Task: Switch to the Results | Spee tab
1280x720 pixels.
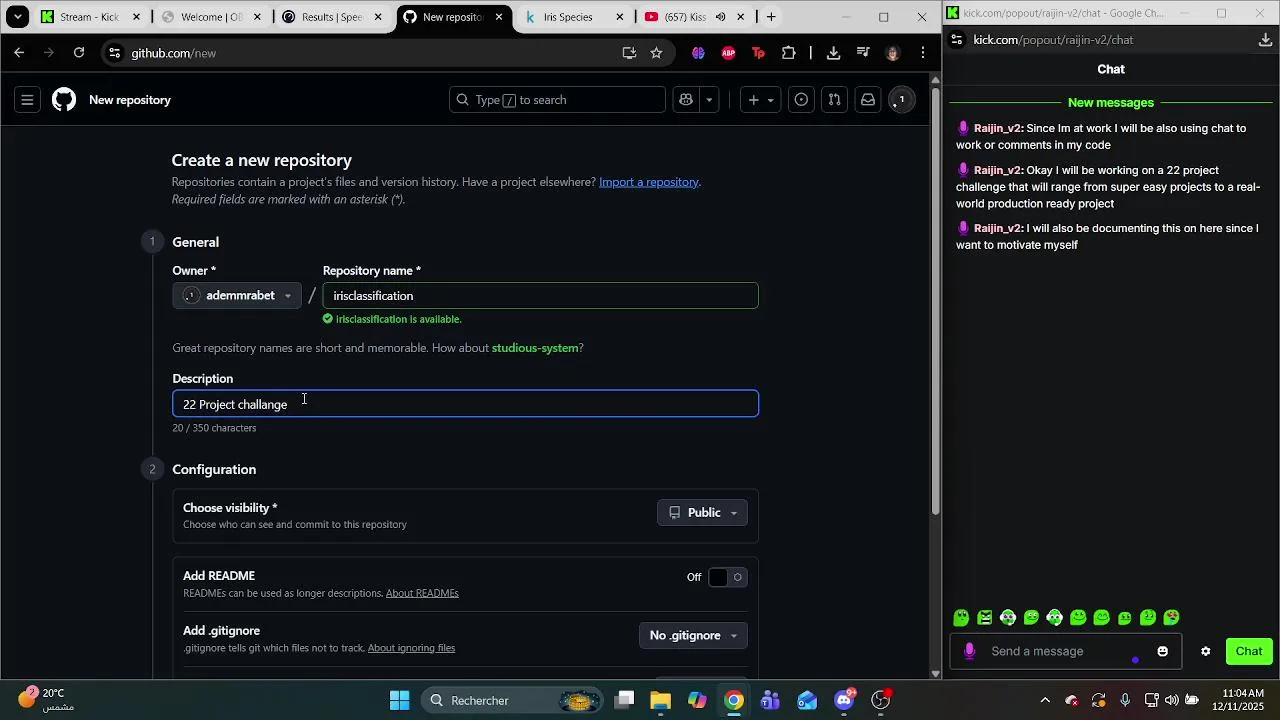Action: click(333, 17)
